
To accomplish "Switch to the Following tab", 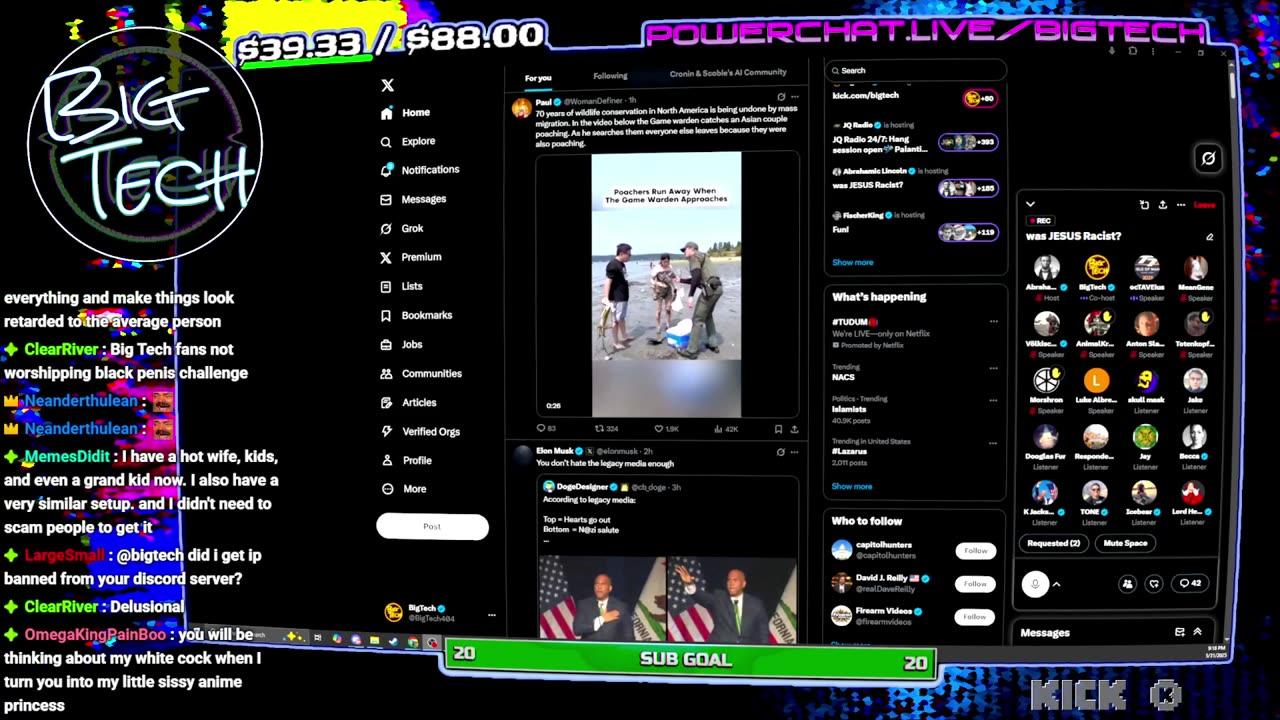I will pos(610,75).
